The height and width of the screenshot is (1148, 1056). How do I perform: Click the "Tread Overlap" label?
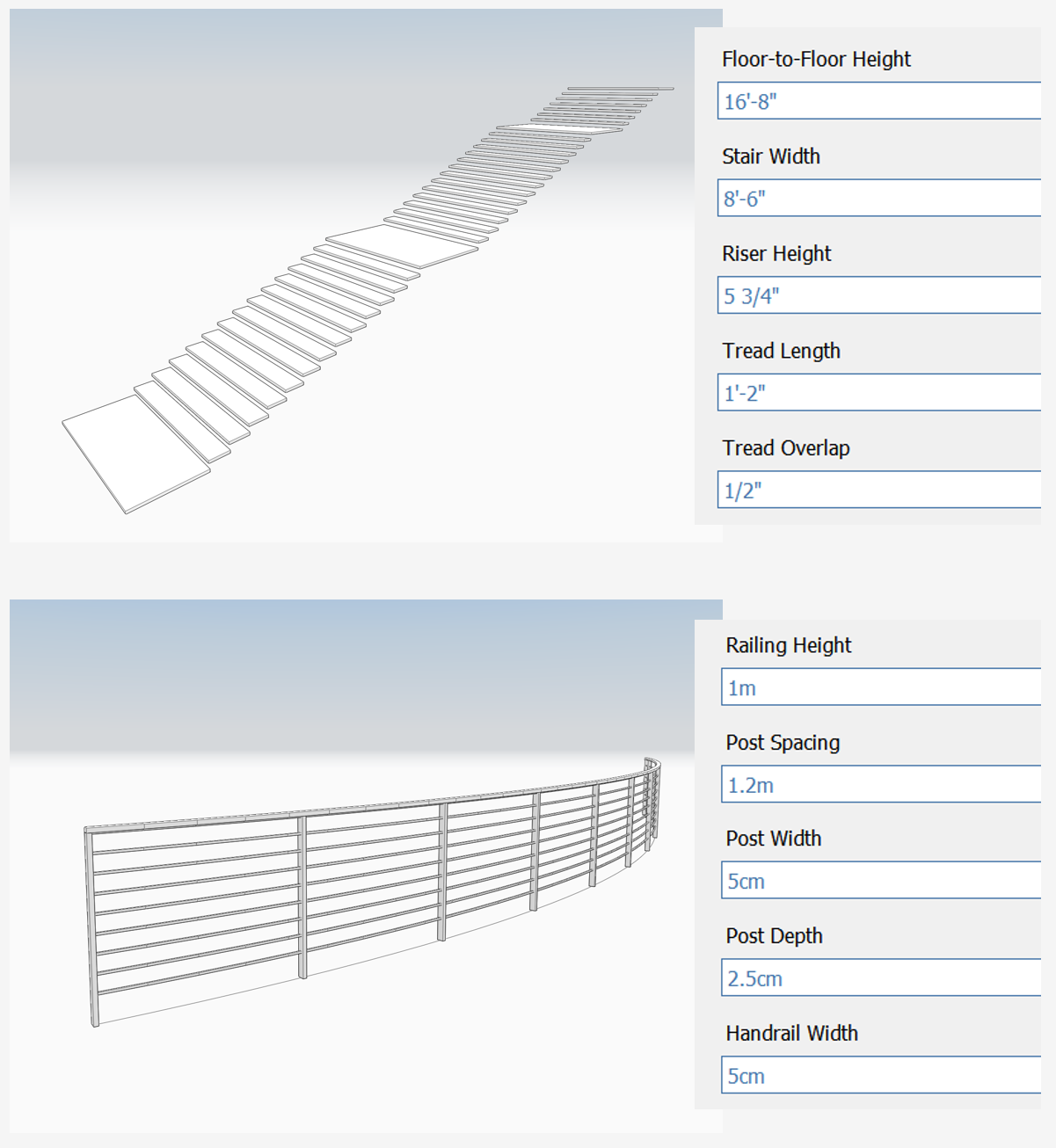785,448
